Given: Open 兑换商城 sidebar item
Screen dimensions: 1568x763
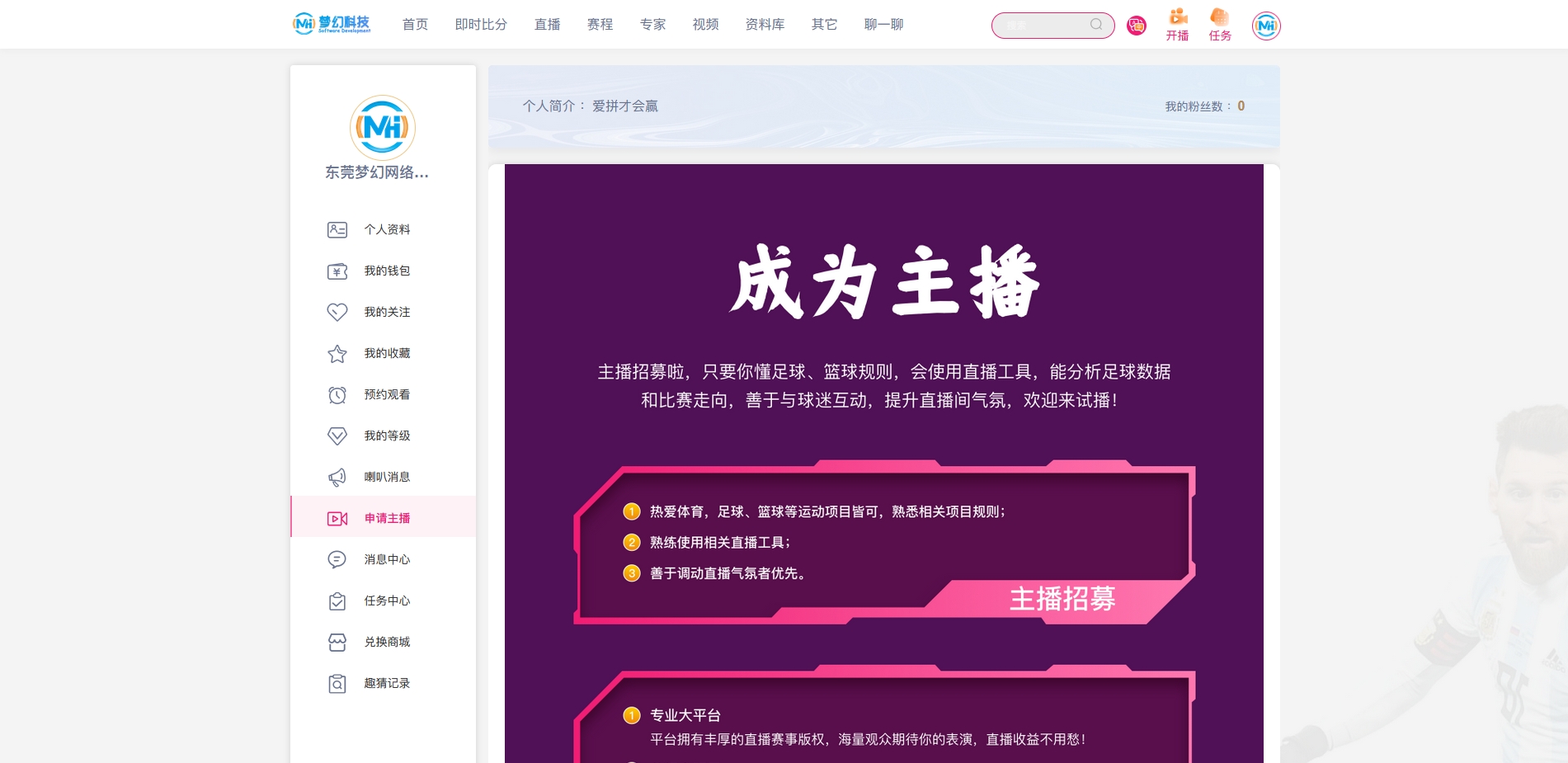Looking at the screenshot, I should (383, 642).
